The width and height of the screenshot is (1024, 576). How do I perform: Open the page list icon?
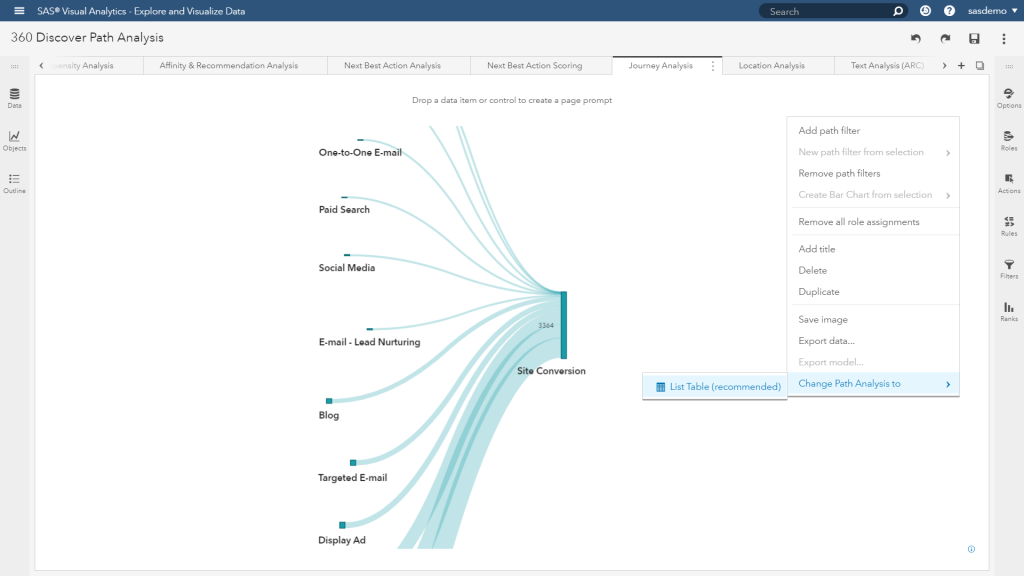click(980, 65)
